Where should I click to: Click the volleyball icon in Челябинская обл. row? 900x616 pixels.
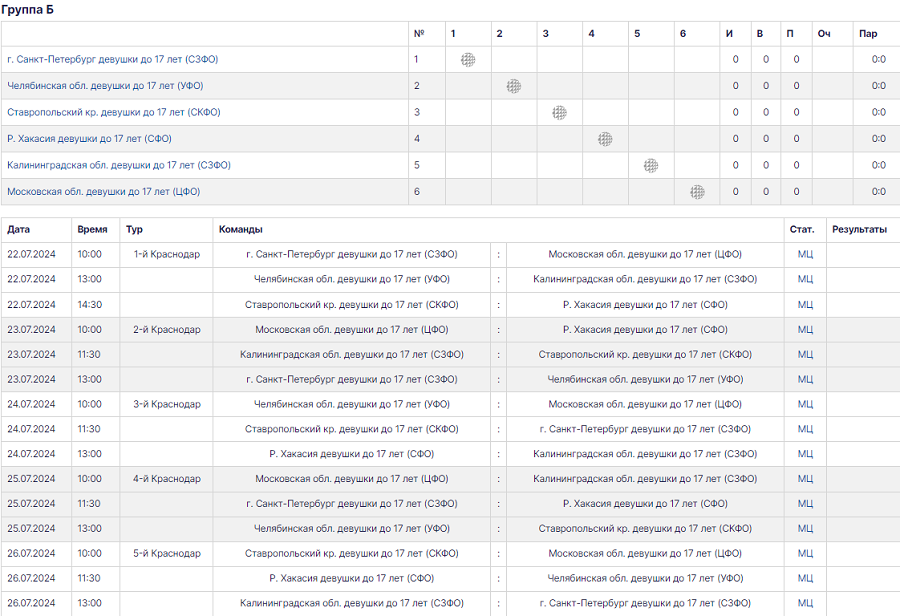click(x=514, y=86)
